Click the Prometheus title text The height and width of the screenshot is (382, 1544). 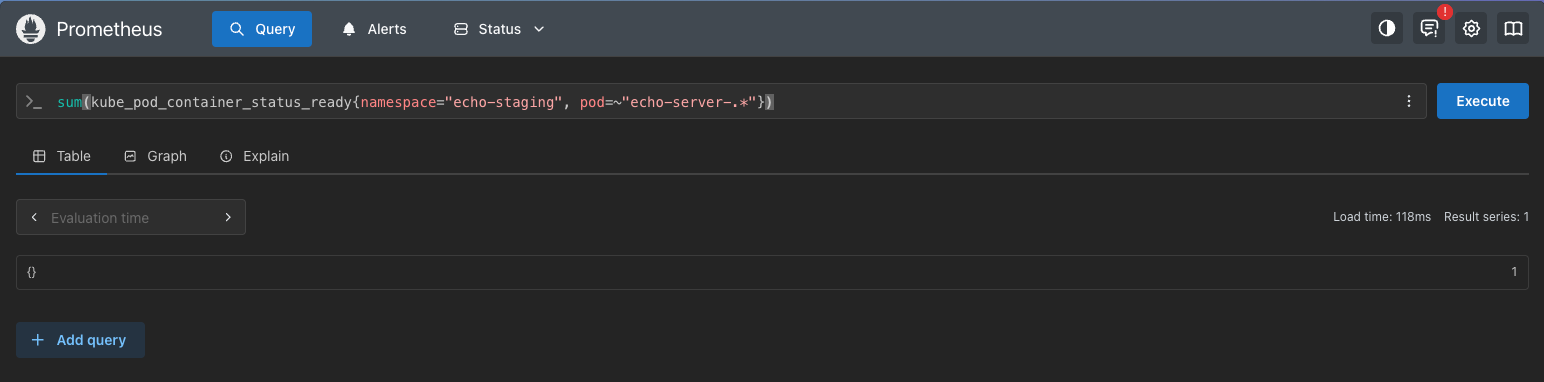point(109,29)
